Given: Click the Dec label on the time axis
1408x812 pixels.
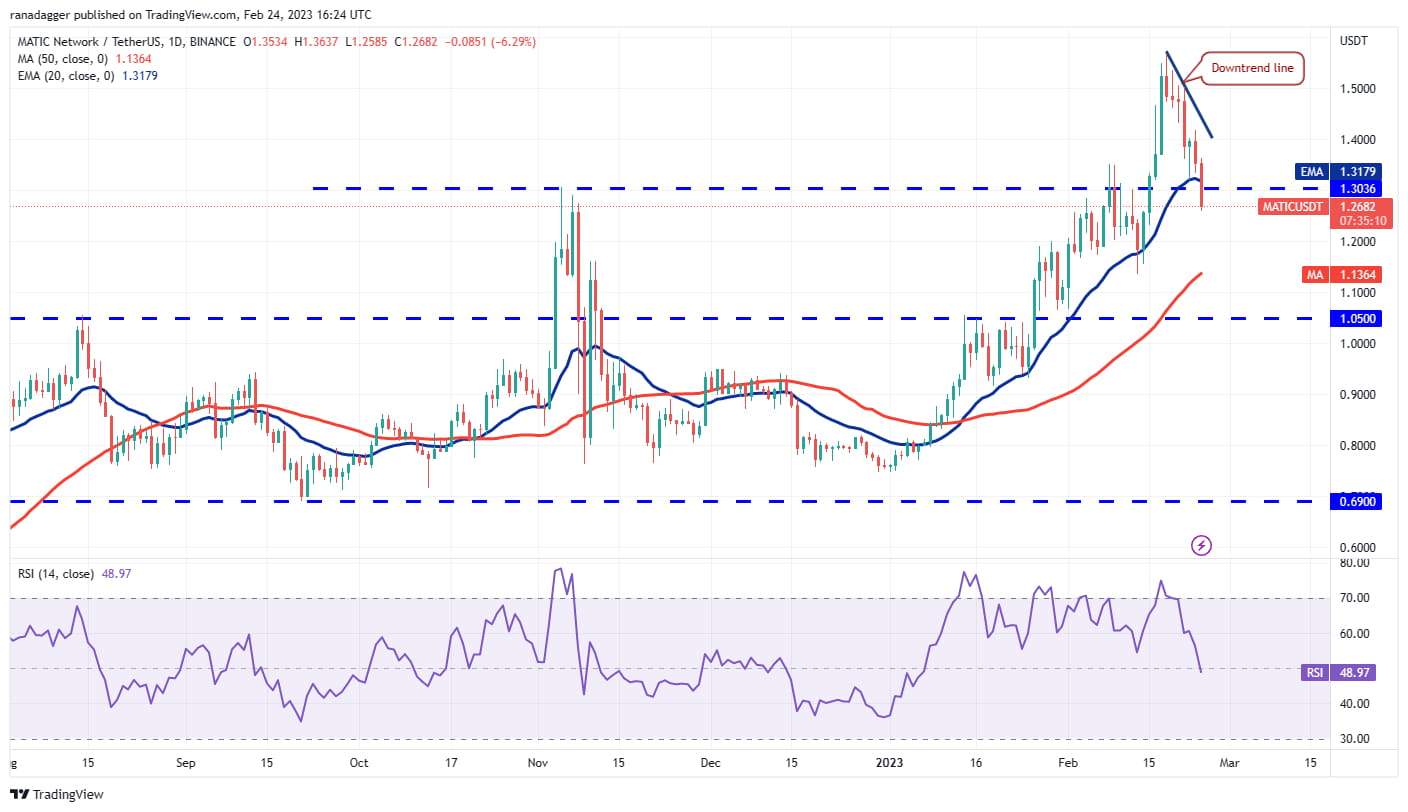Looking at the screenshot, I should pyautogui.click(x=710, y=763).
